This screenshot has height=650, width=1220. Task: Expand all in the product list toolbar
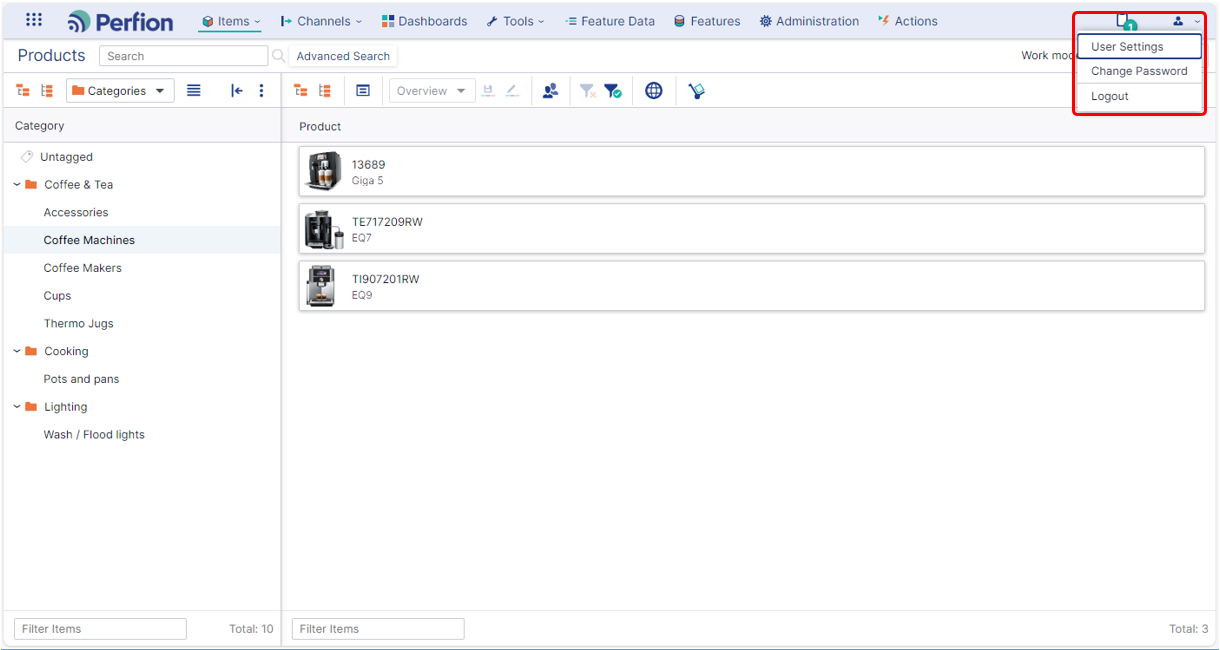(x=325, y=91)
